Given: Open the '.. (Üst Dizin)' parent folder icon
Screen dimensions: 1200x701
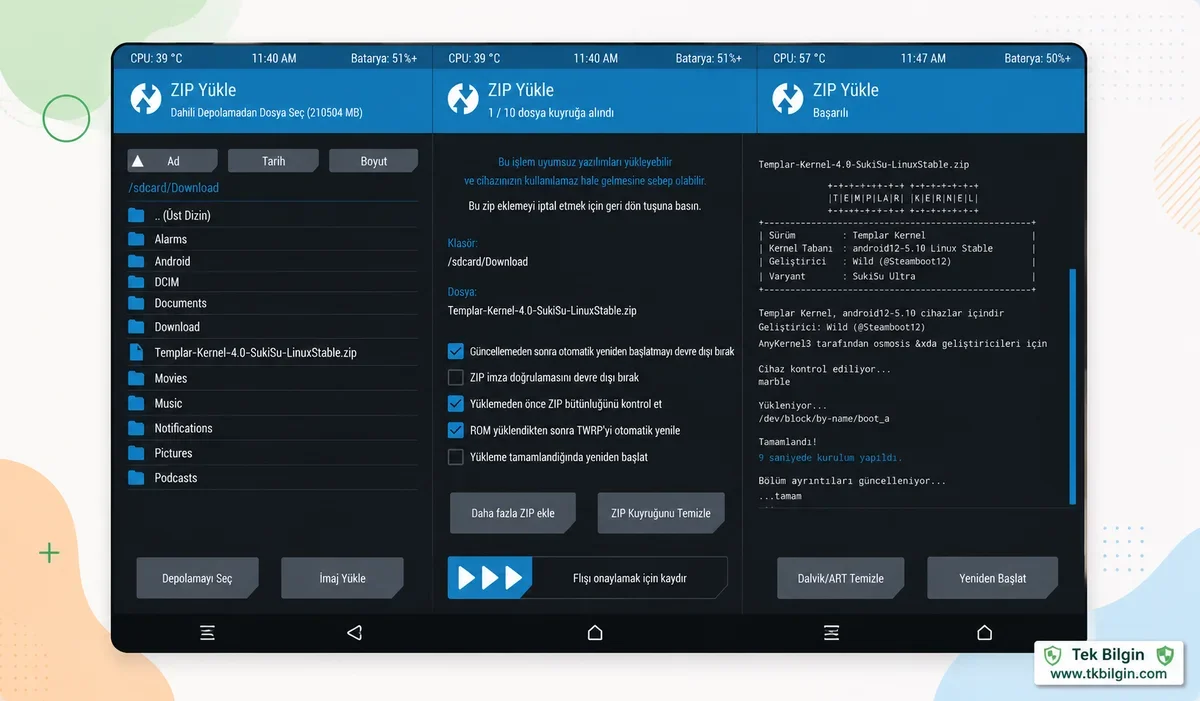Looking at the screenshot, I should 136,216.
